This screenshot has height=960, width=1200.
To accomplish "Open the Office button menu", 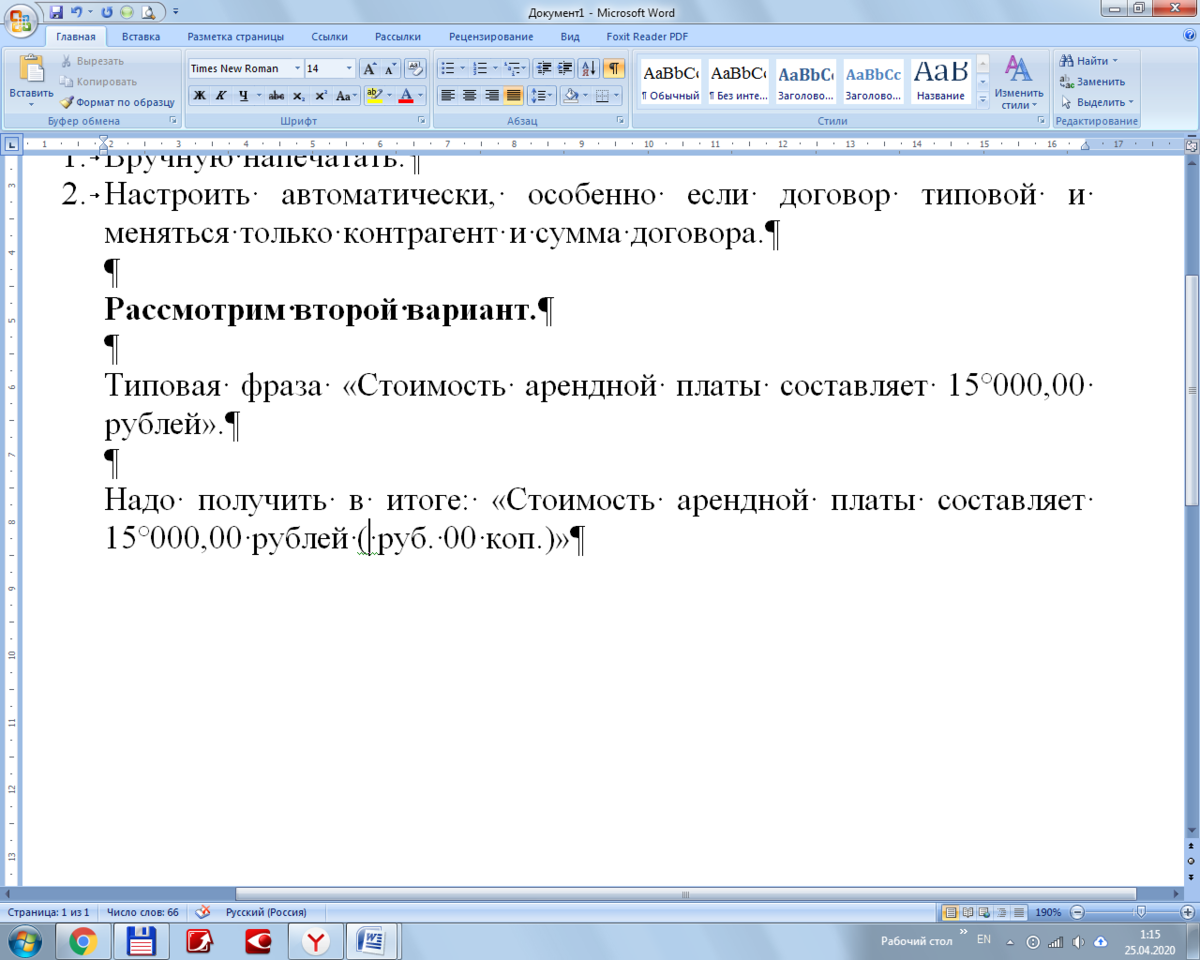I will [x=21, y=20].
